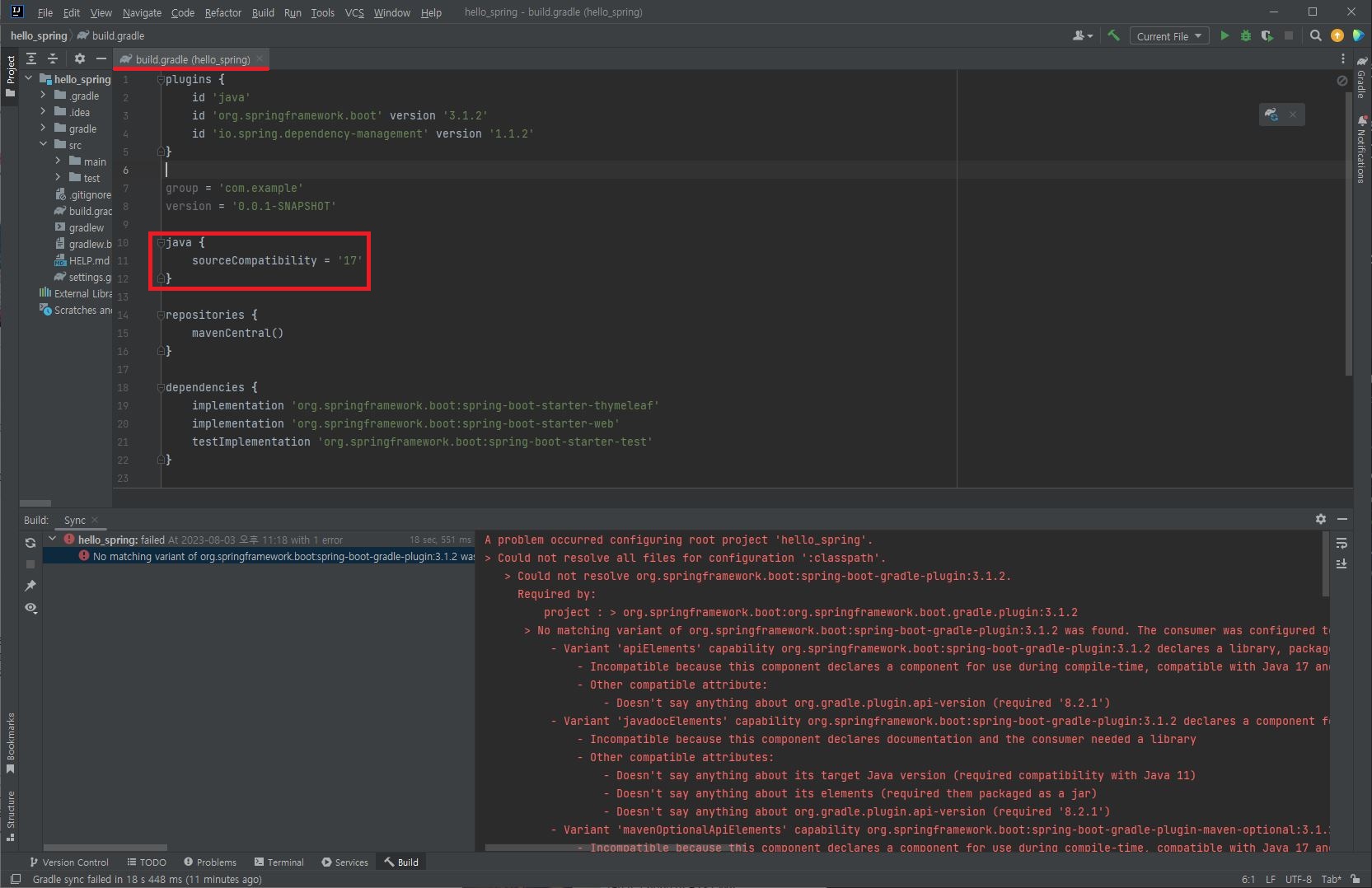
Task: Open the Problems tool window
Action: (x=209, y=862)
